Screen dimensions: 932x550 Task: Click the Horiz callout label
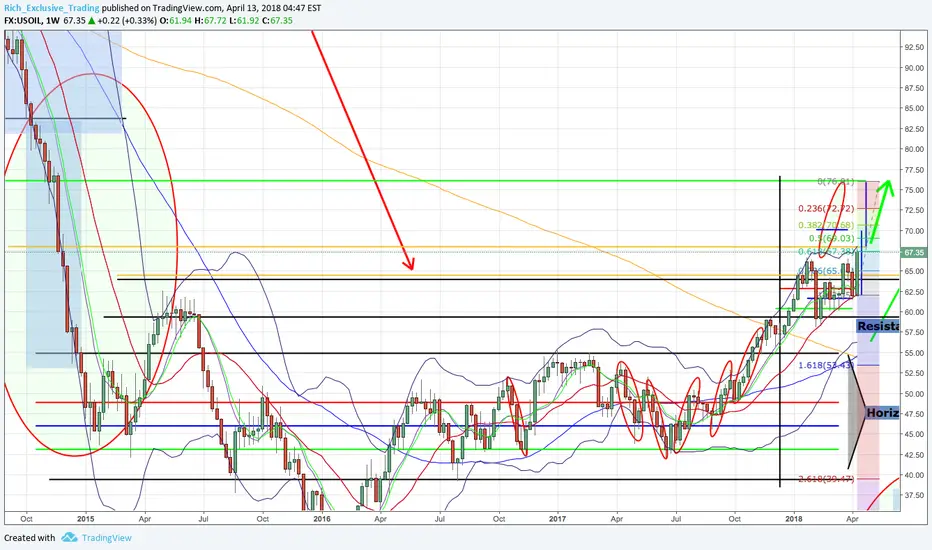click(882, 412)
